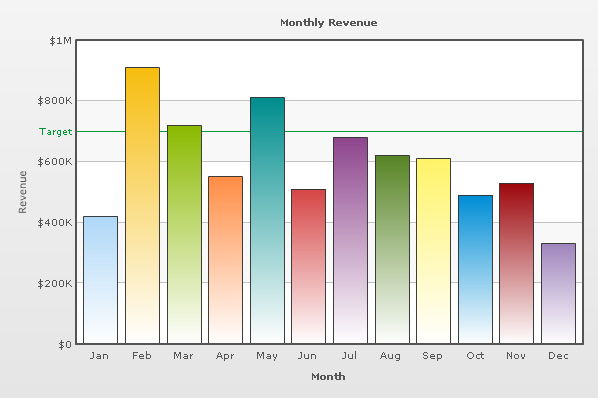The image size is (598, 398).
Task: Click the $600K axis label
Action: click(55, 162)
